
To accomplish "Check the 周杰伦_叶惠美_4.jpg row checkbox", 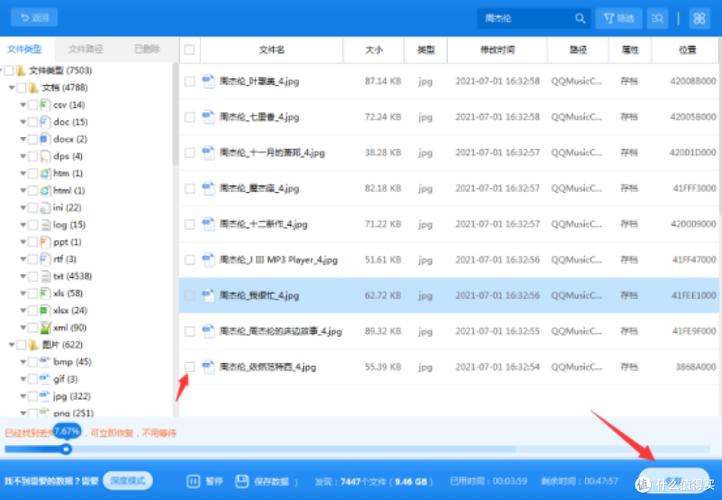I will tap(189, 81).
